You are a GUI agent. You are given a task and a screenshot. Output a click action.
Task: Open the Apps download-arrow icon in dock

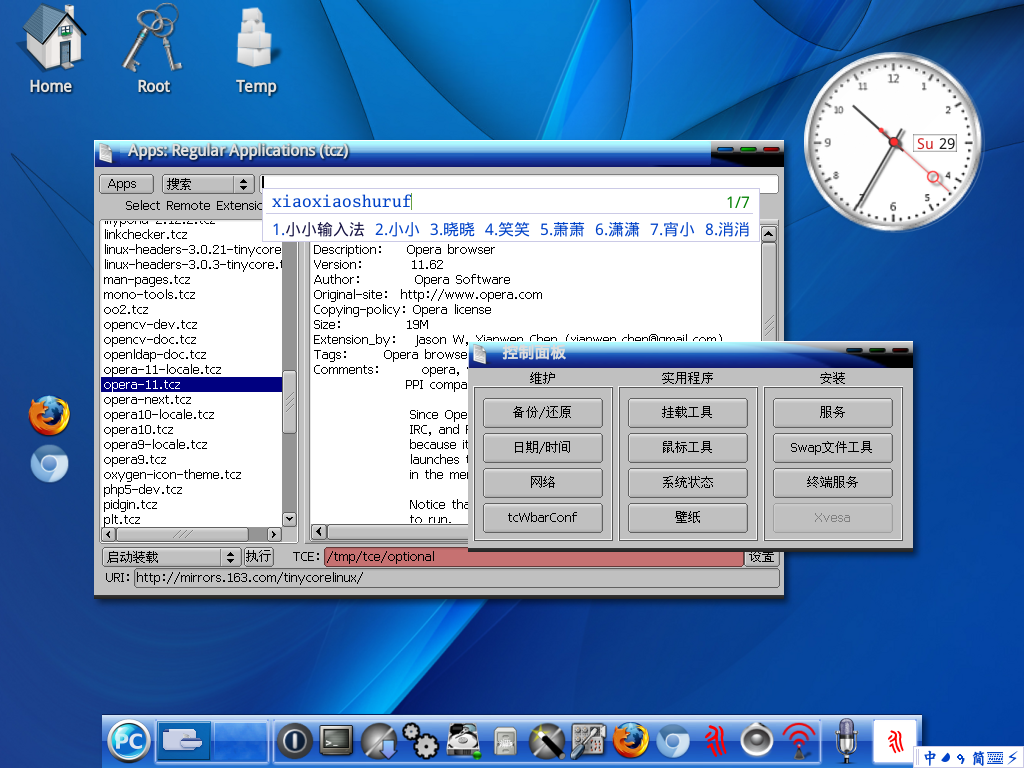pos(379,741)
